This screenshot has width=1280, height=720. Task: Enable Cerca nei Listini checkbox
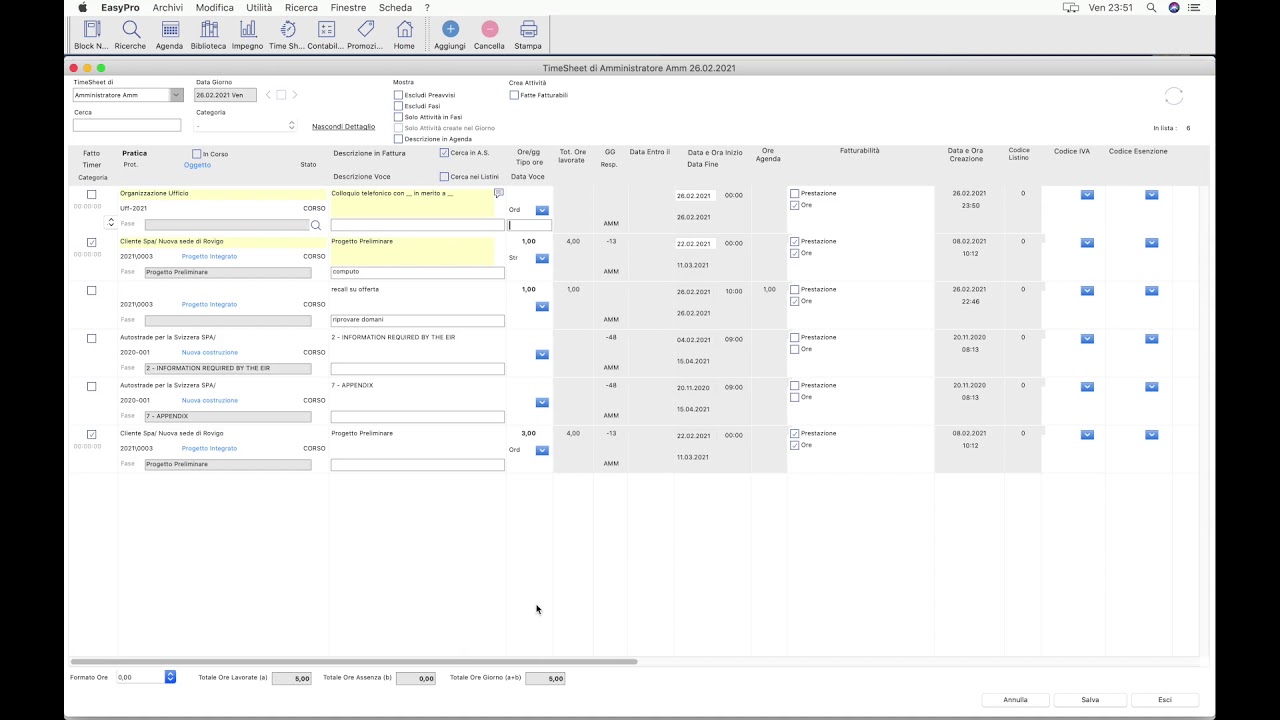[x=445, y=177]
